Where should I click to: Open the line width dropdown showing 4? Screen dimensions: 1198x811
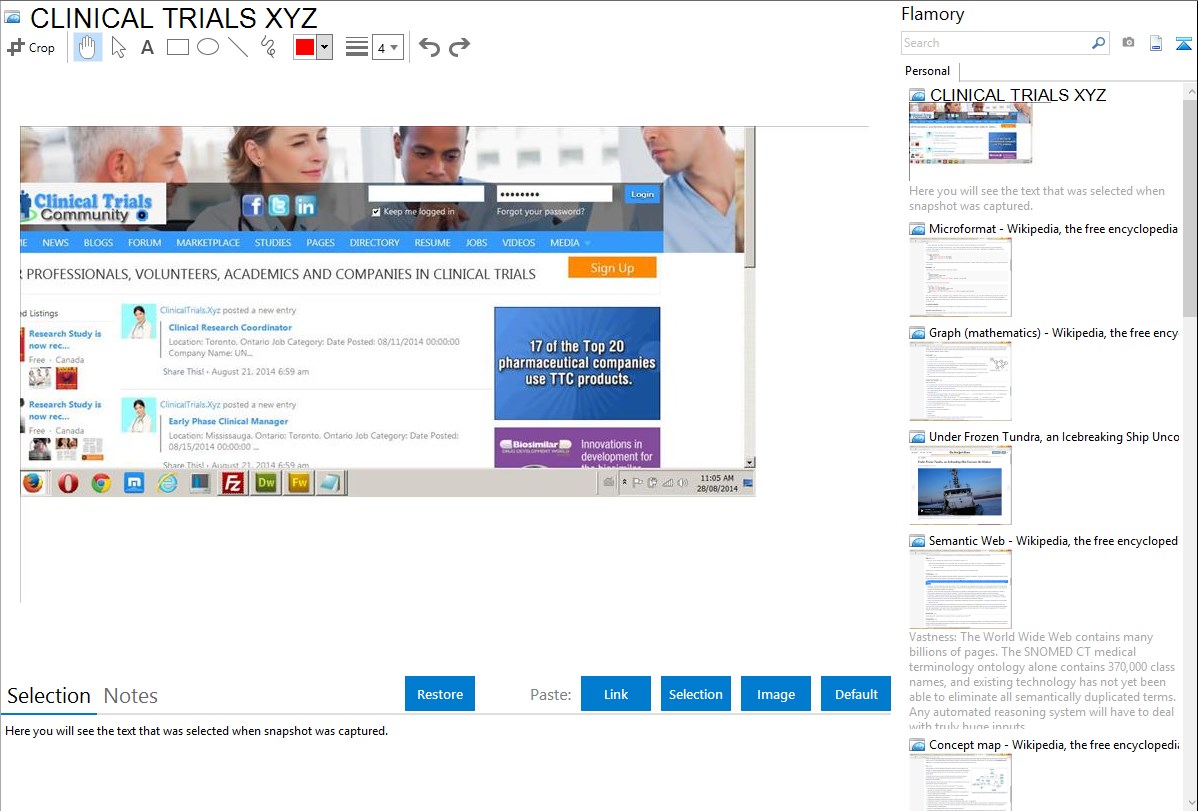pyautogui.click(x=387, y=47)
